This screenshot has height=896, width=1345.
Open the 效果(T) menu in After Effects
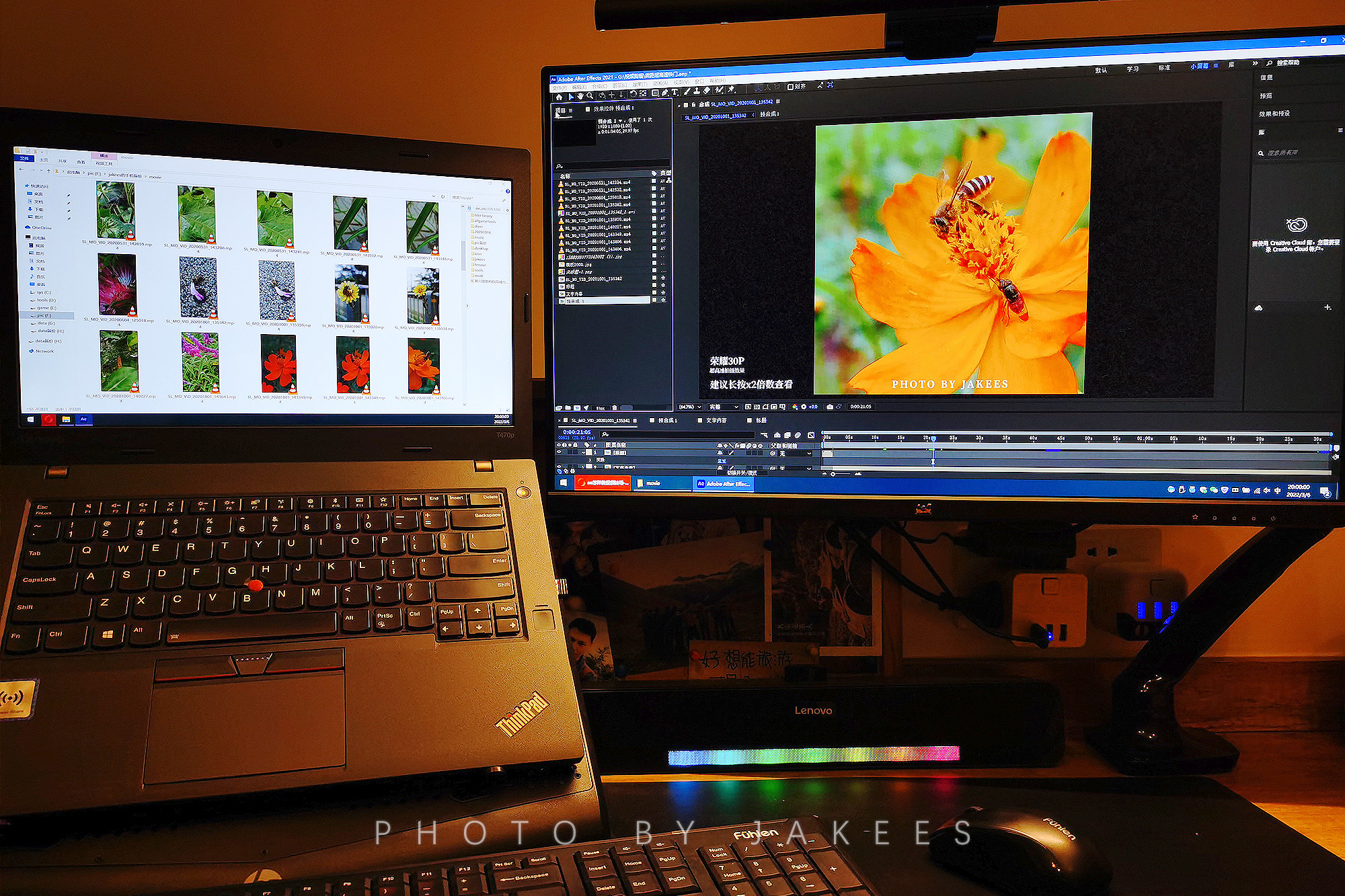point(640,85)
